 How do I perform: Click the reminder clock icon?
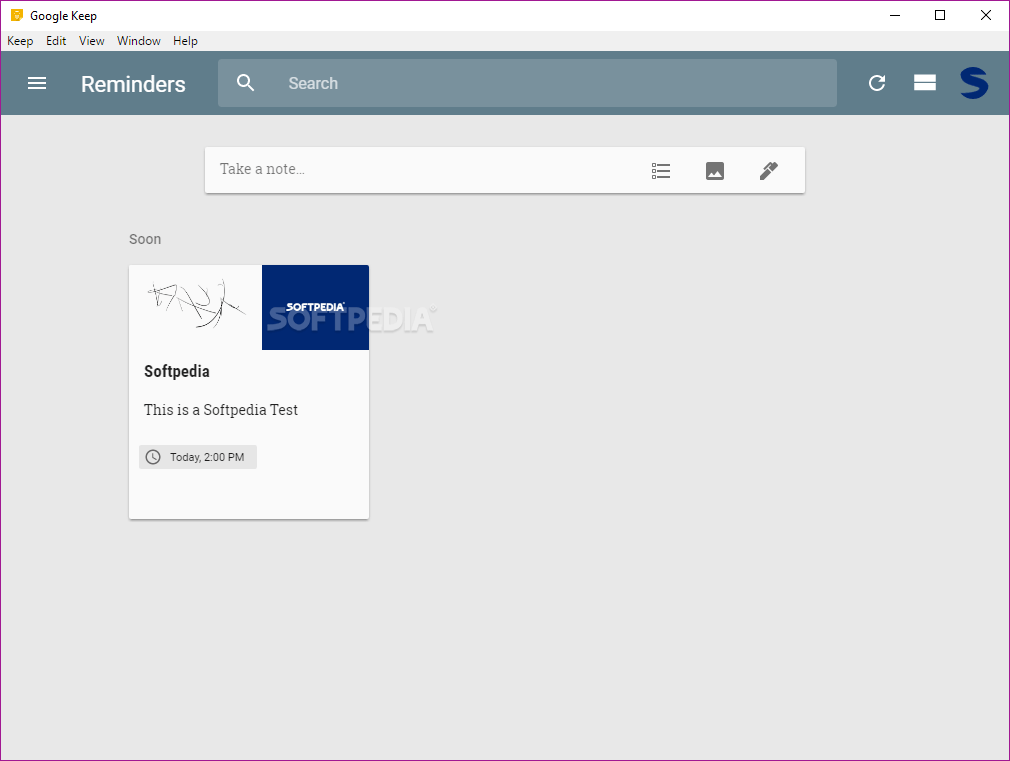click(153, 457)
